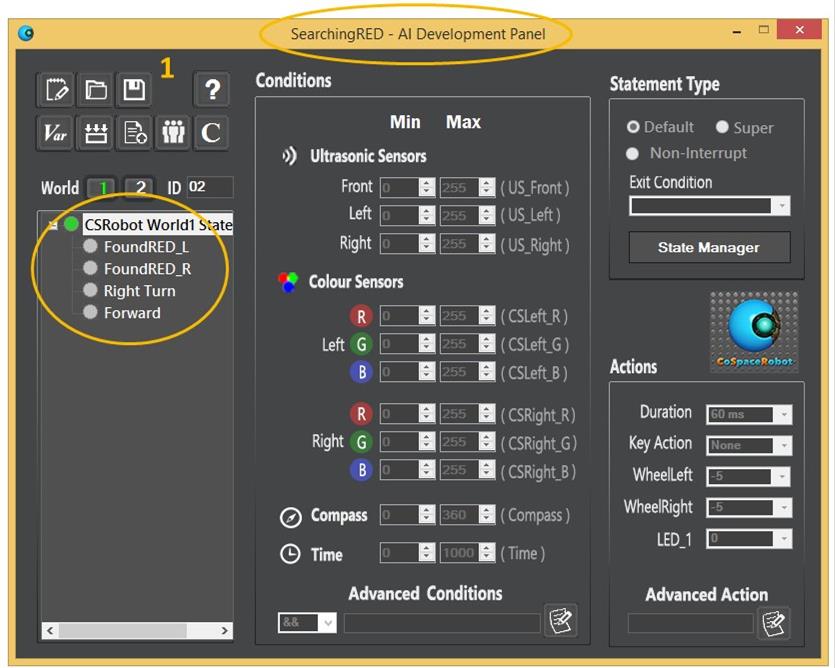Open the WheelLeft value dropdown

(783, 477)
